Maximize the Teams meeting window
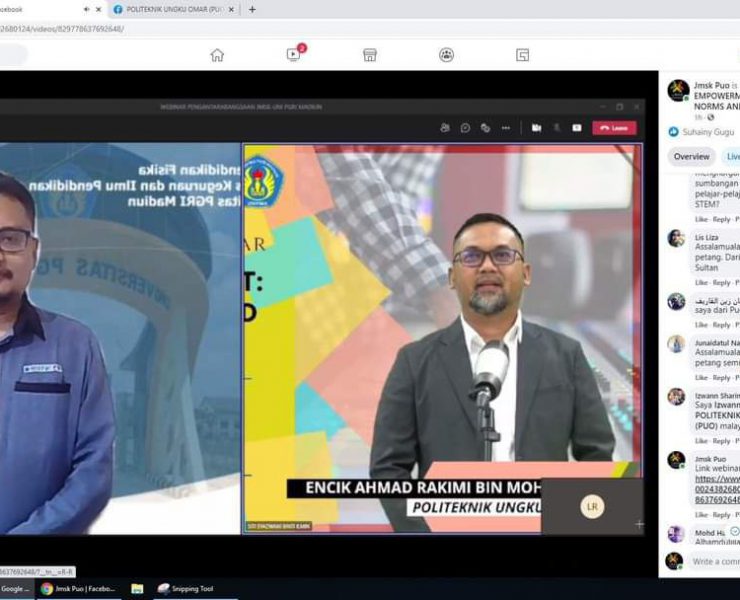Viewport: 740px width, 600px height. click(x=619, y=107)
